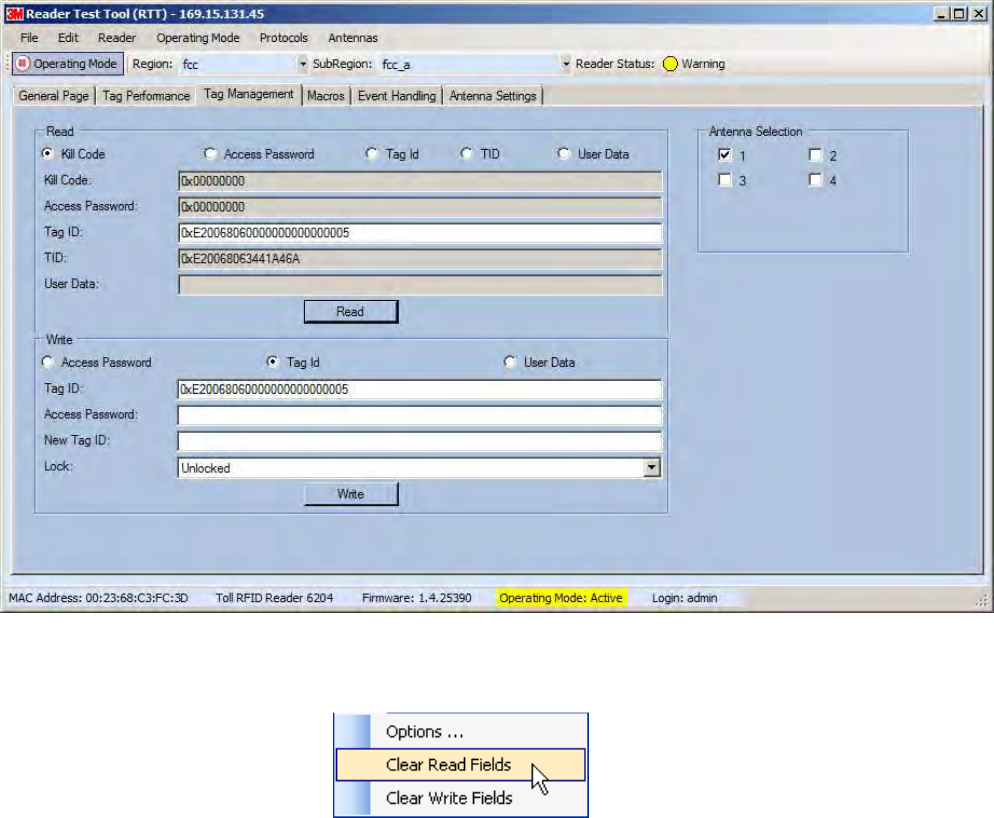Click the User Data field in Read group

tap(420, 285)
